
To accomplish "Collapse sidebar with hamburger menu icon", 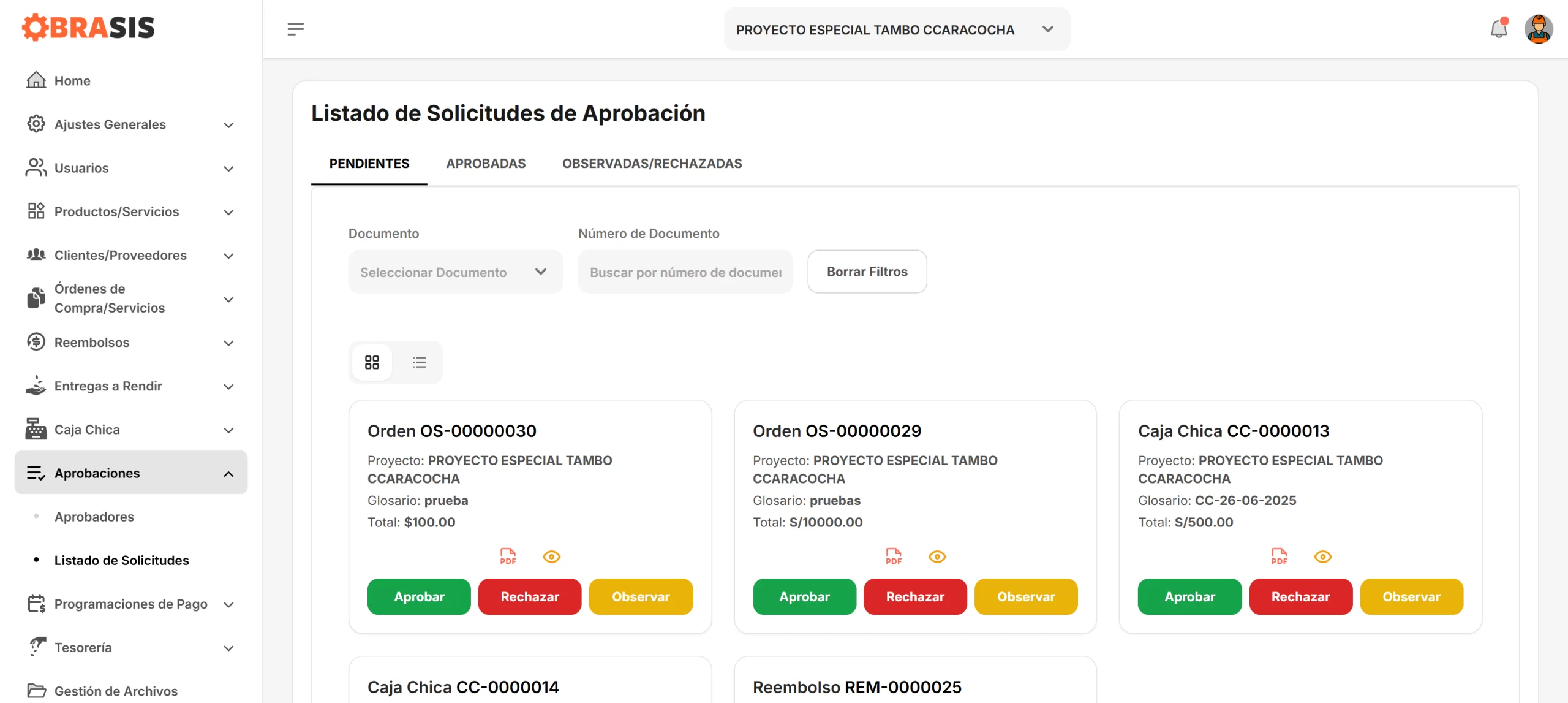I will coord(296,29).
